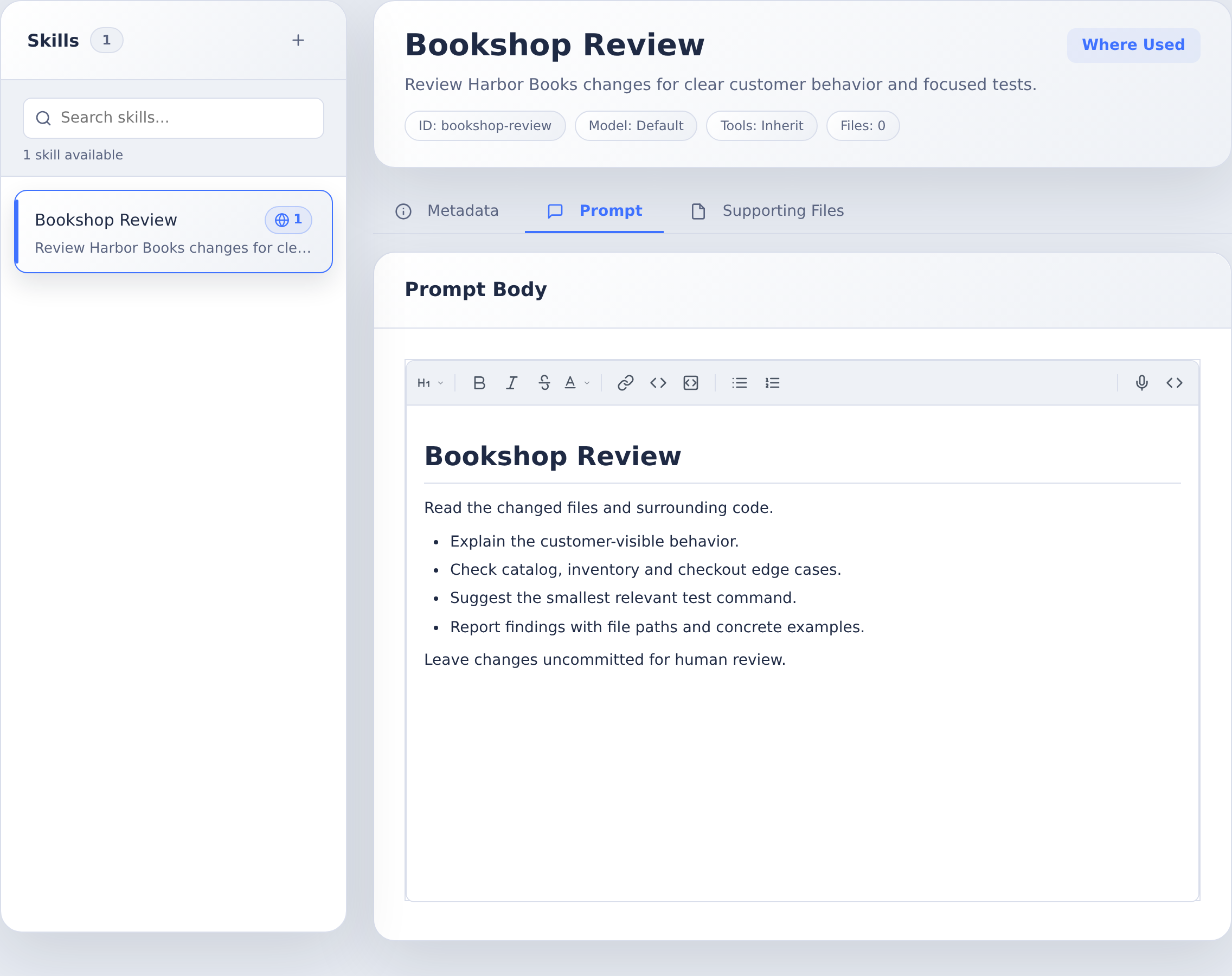Click bullet 'Report findings with file paths'

(657, 627)
